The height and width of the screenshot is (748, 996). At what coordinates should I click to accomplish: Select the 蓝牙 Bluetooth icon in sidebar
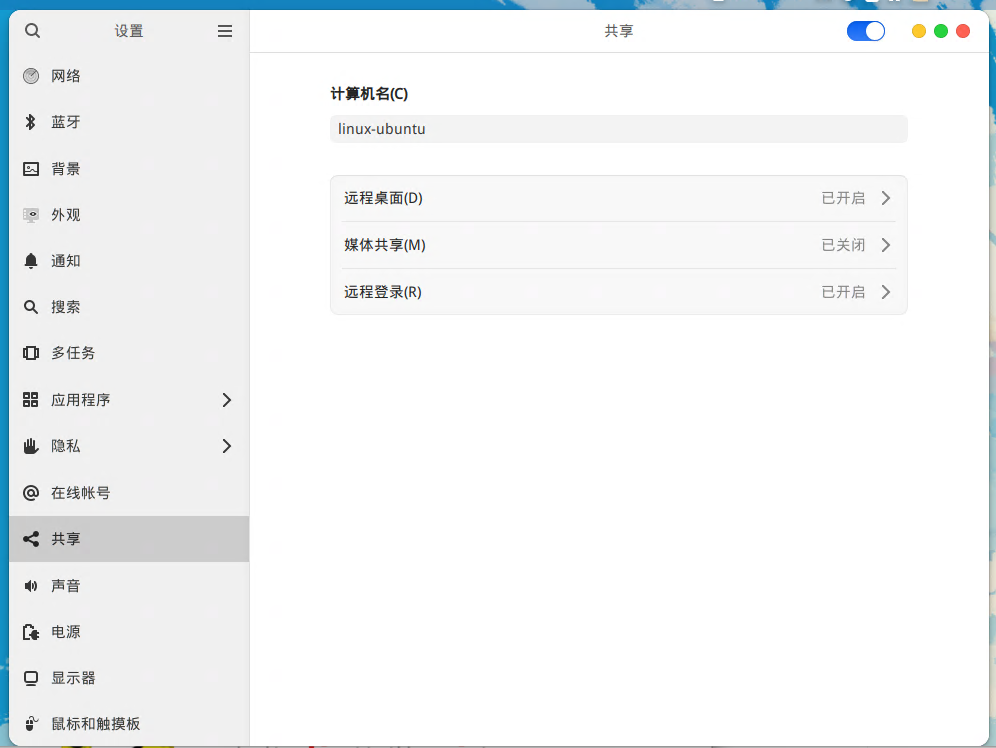click(x=30, y=122)
